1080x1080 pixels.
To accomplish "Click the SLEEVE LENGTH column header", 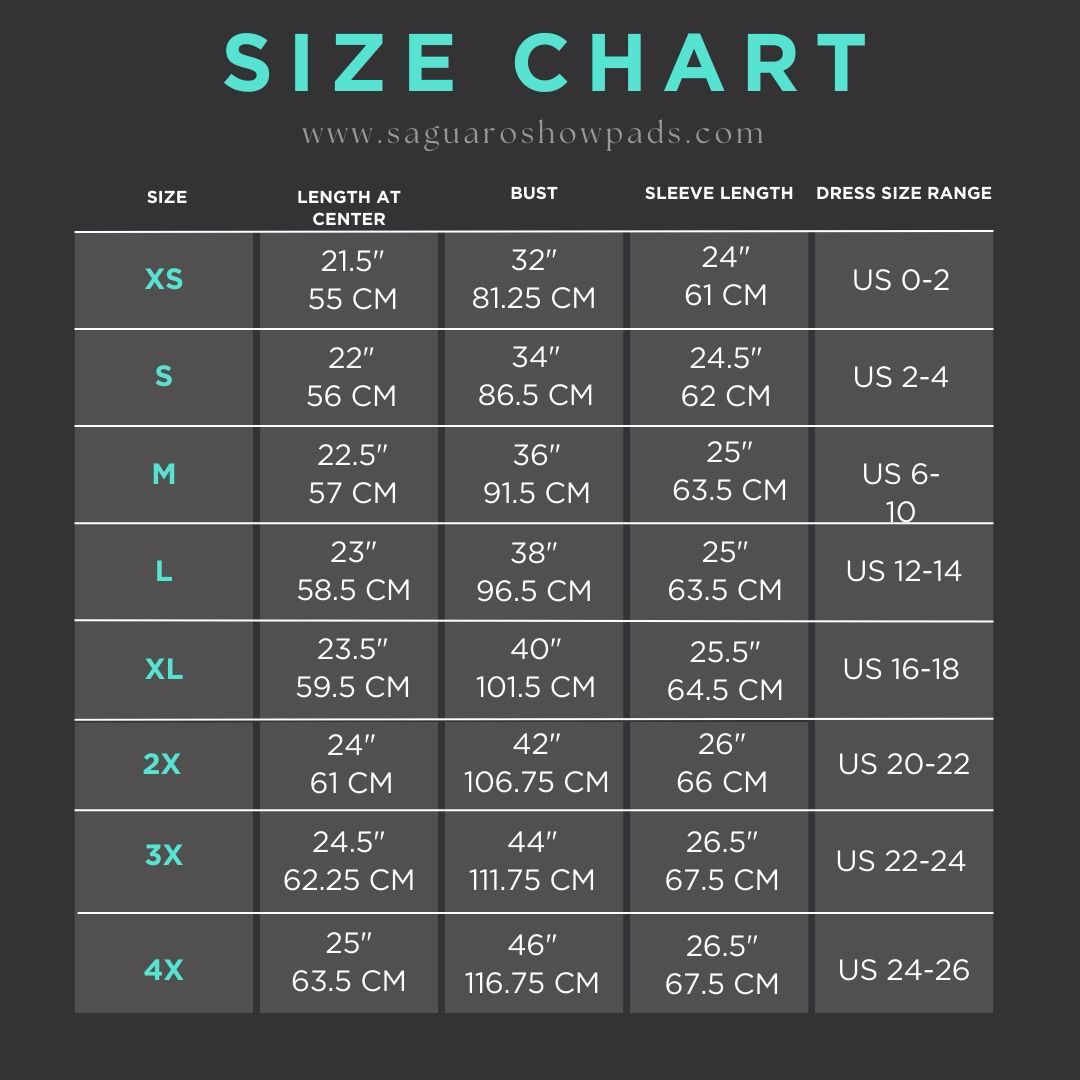I will tap(718, 193).
